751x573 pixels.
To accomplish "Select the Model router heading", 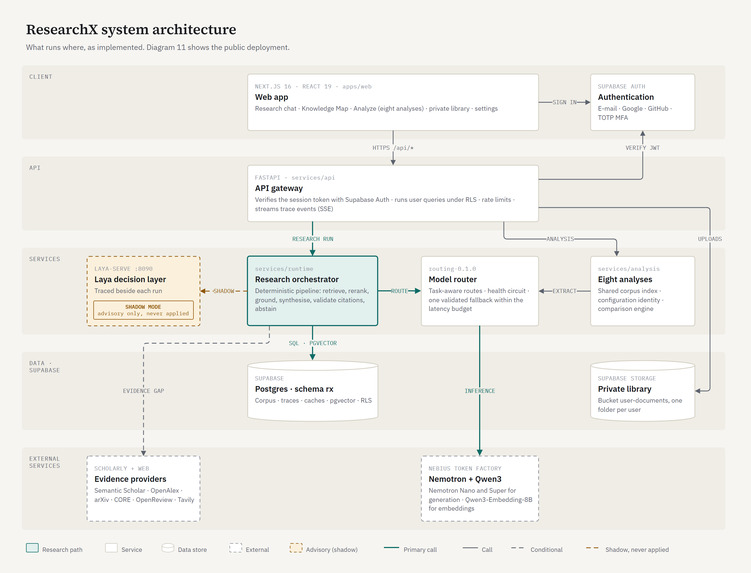I will pyautogui.click(x=453, y=279).
